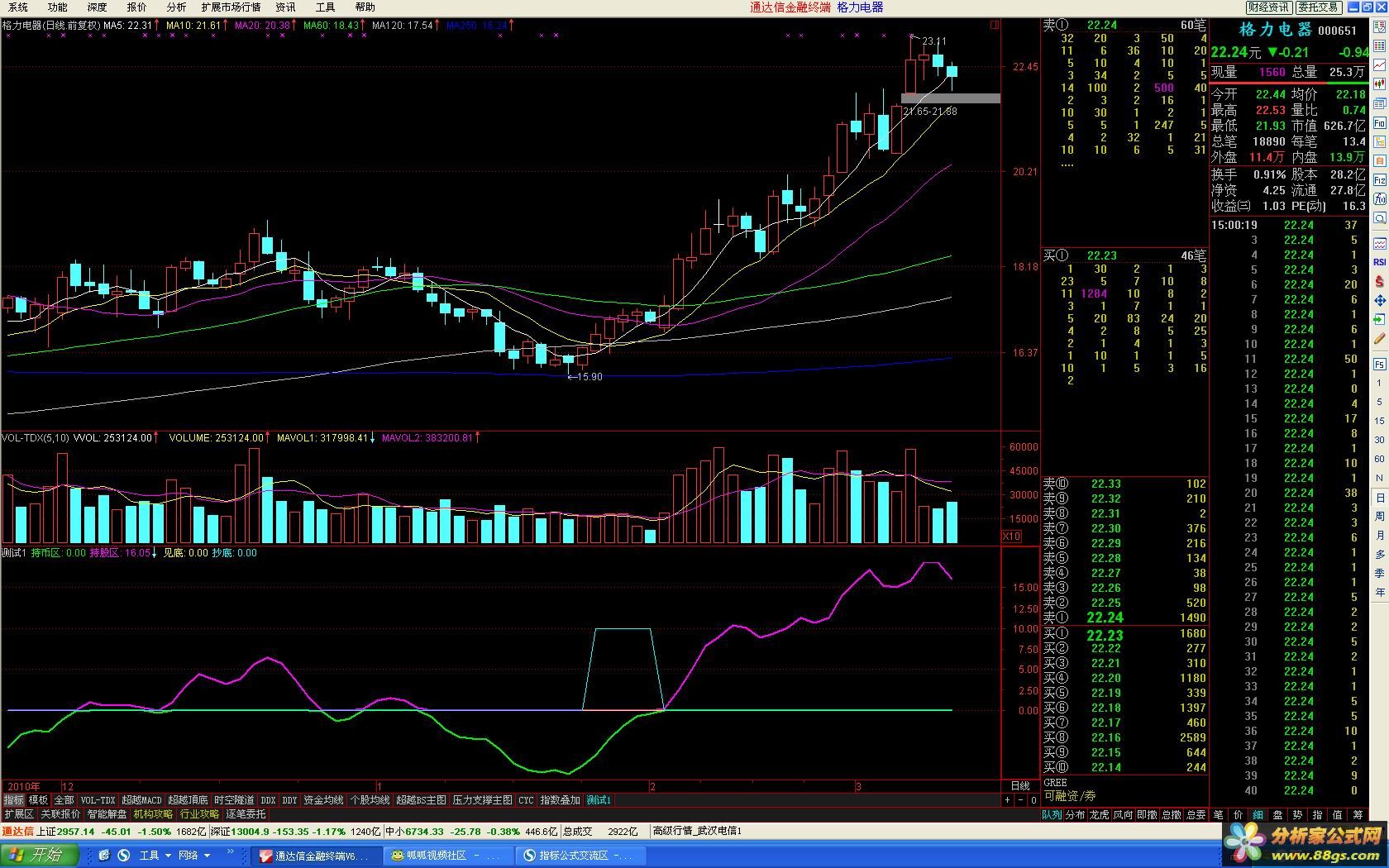
Task: Click the gray 21.65-21.88 gap marker bar
Action: (951, 98)
